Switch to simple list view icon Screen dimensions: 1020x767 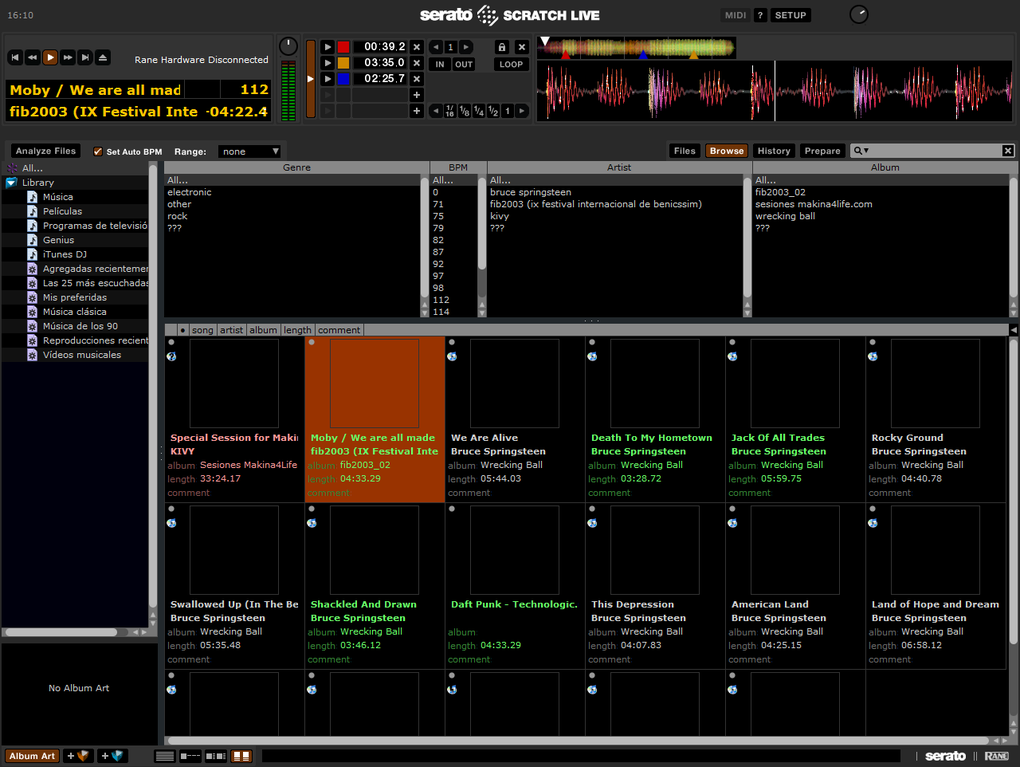(x=165, y=756)
